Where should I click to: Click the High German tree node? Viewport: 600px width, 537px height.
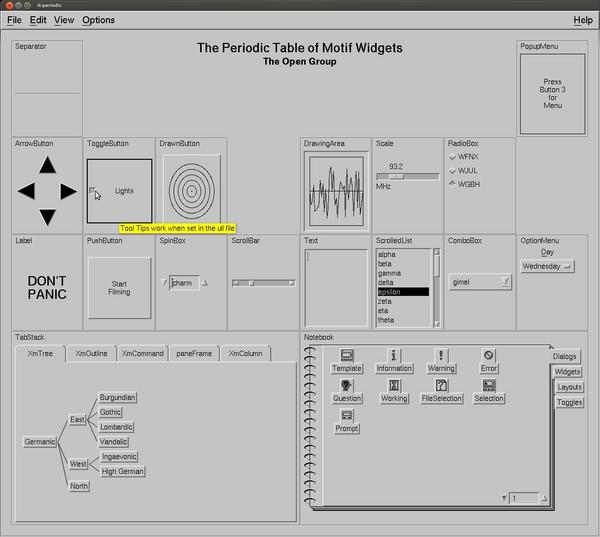(x=122, y=471)
